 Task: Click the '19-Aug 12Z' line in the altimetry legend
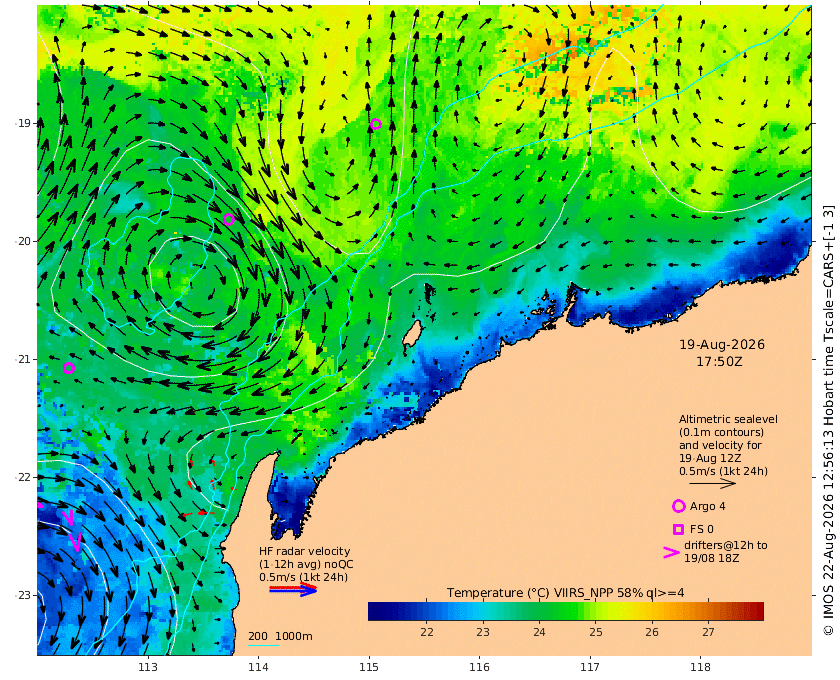pyautogui.click(x=710, y=459)
